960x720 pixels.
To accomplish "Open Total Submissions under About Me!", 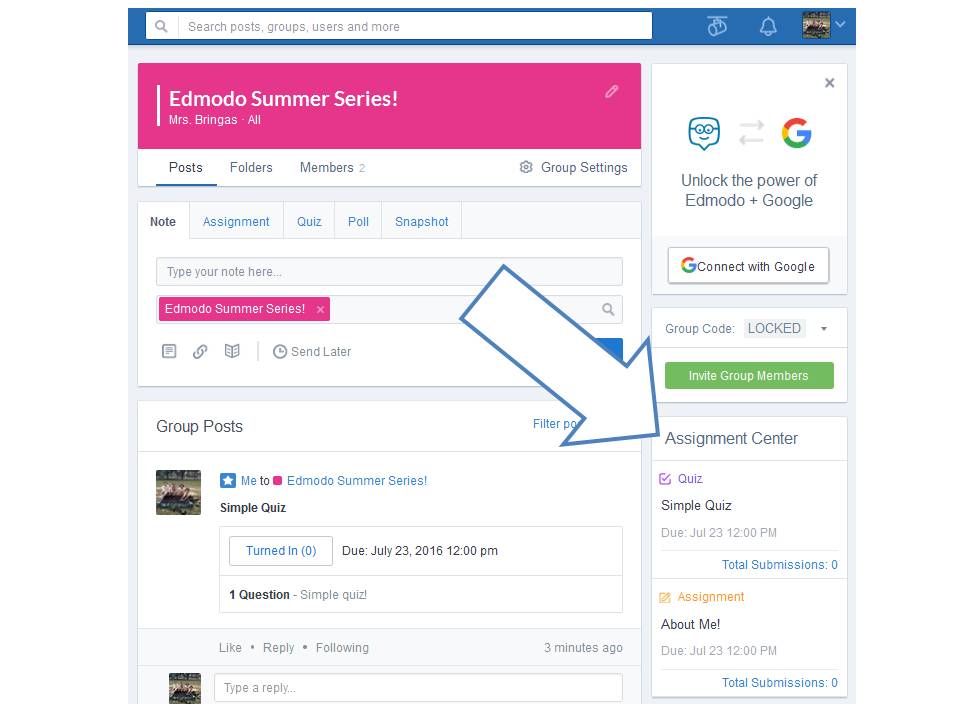I will click(x=779, y=683).
